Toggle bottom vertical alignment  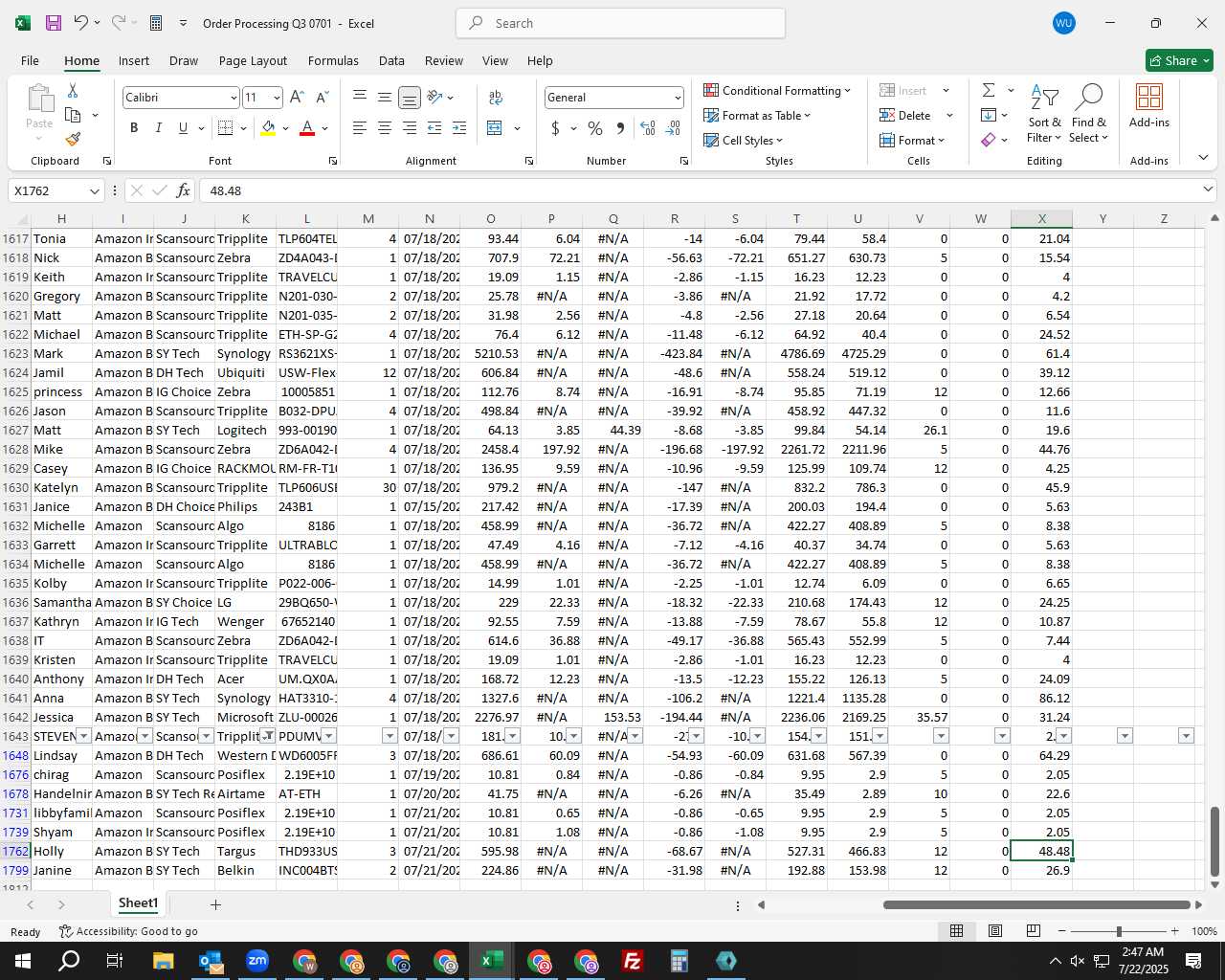coord(410,97)
